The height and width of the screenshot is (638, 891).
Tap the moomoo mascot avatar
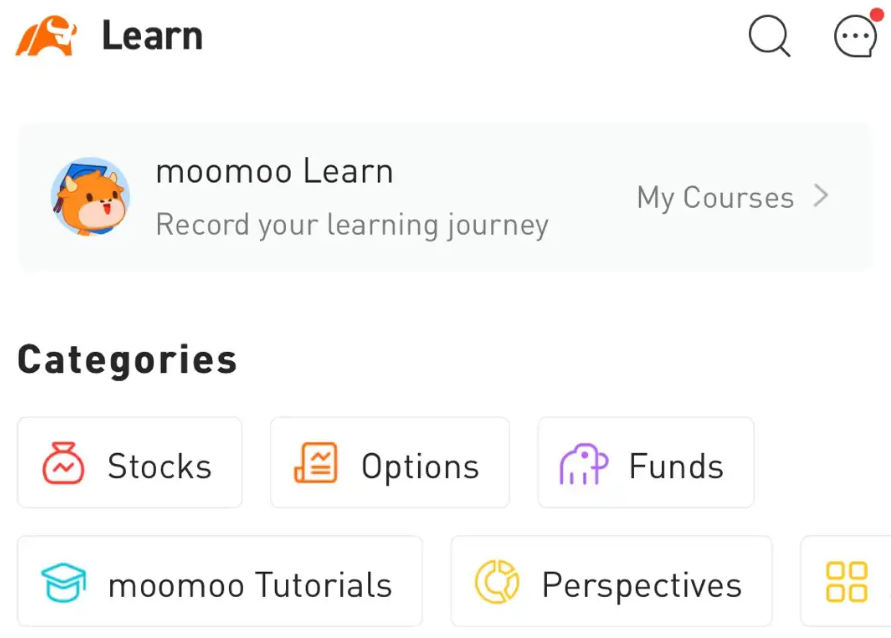pos(90,196)
